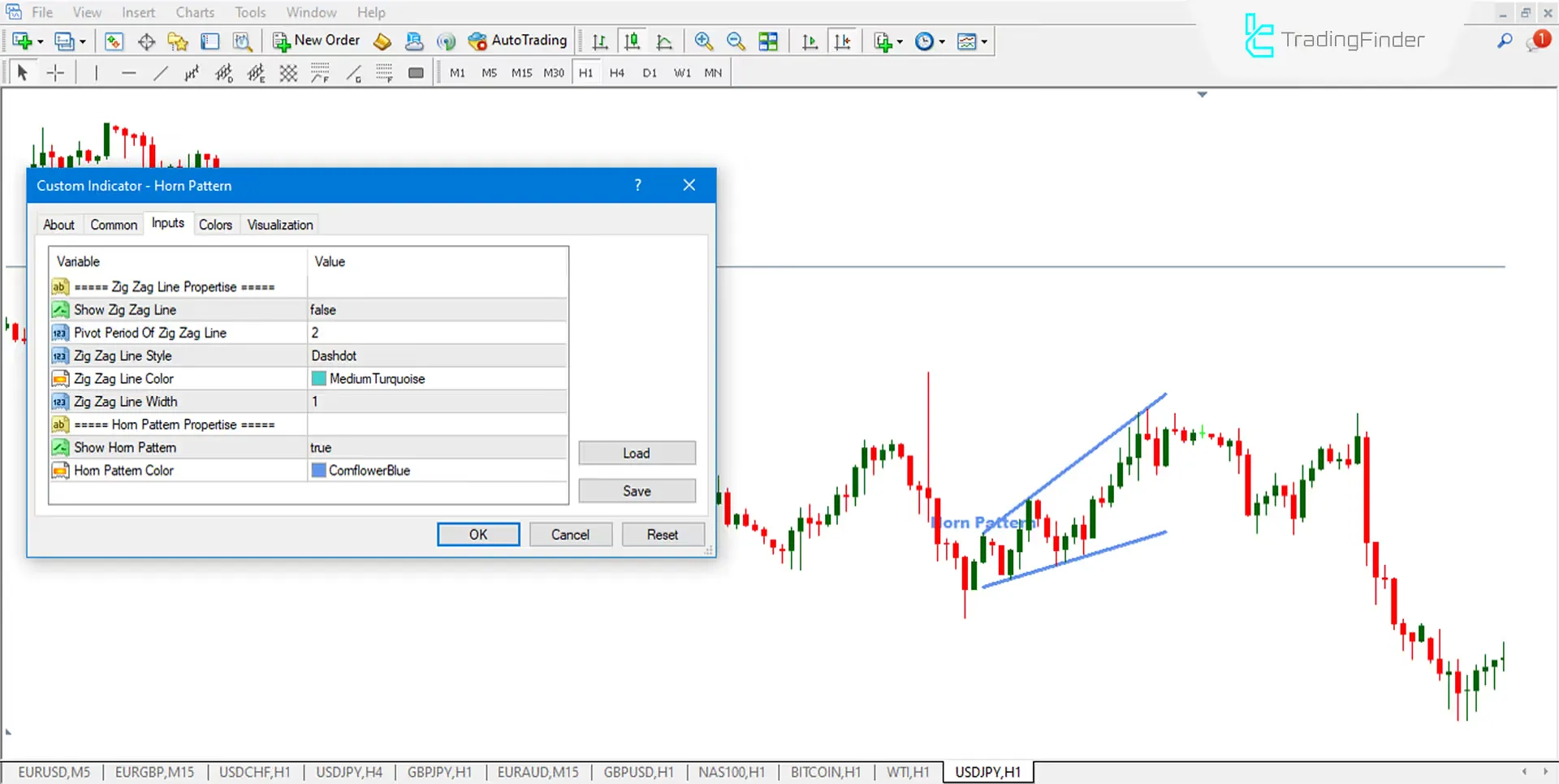Open the chart templates dropdown arrow
This screenshot has width=1559, height=784.
[982, 41]
